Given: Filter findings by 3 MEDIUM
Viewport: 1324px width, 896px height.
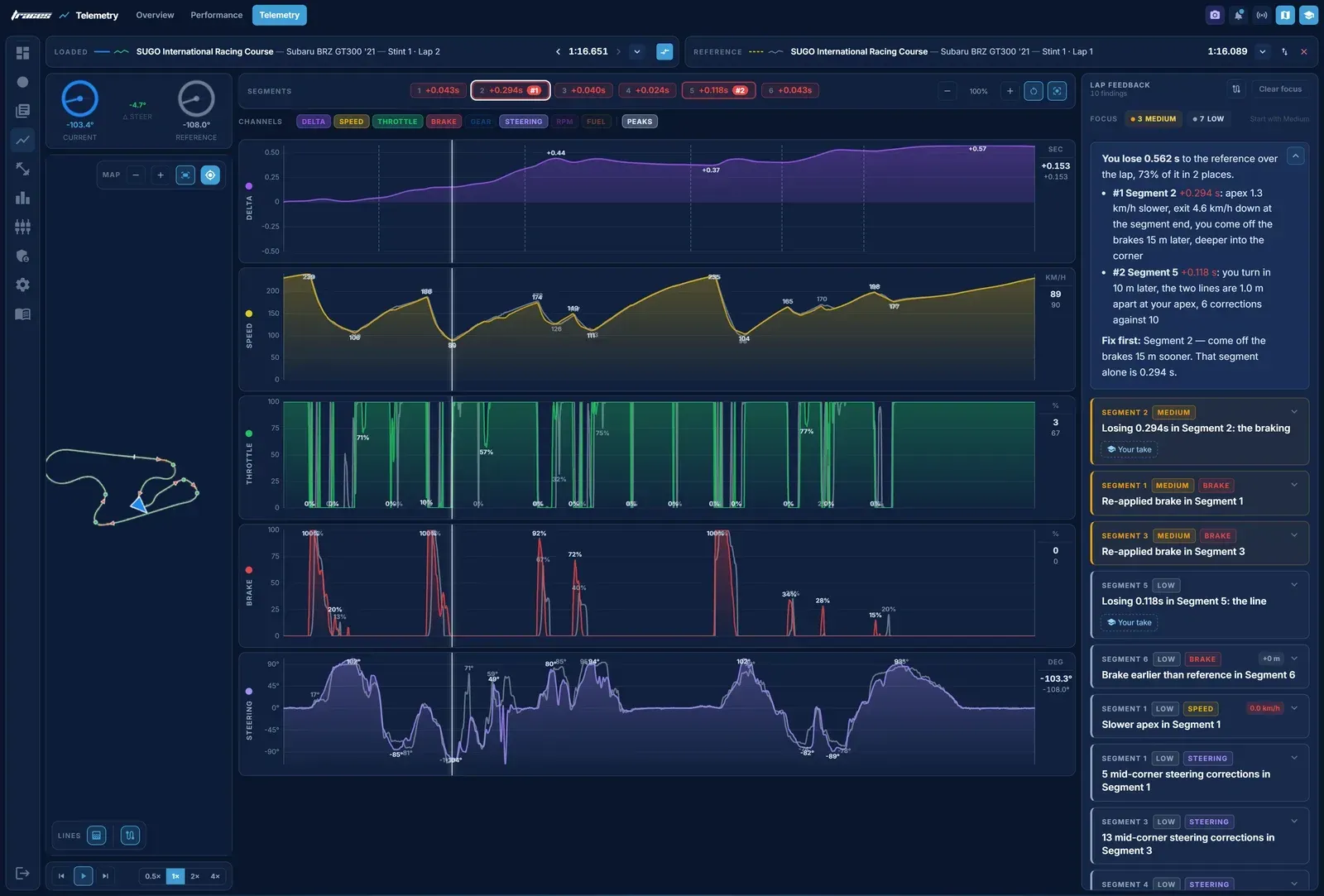Looking at the screenshot, I should click(1154, 119).
